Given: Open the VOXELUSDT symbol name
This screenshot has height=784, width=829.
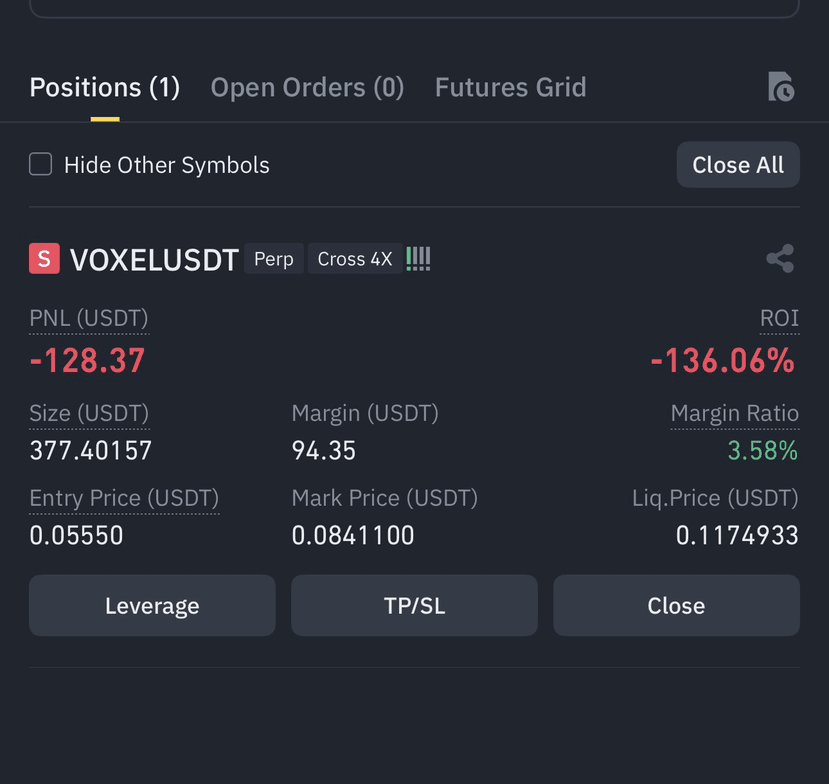Looking at the screenshot, I should click(x=154, y=260).
